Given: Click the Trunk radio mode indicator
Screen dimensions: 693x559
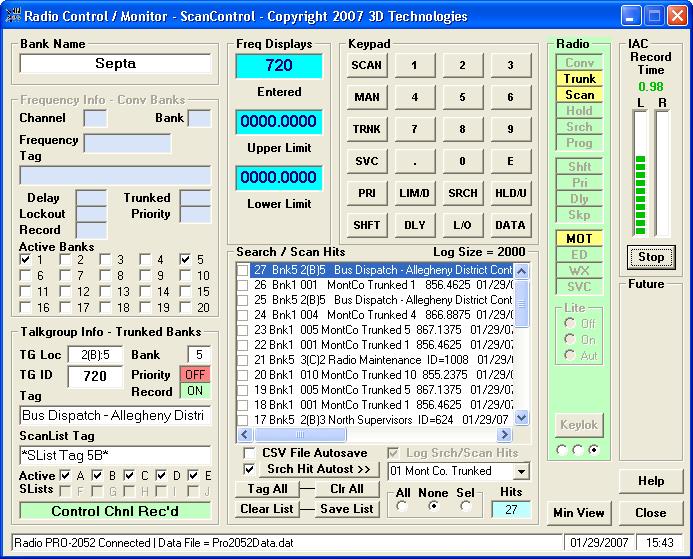Looking at the screenshot, I should [579, 79].
